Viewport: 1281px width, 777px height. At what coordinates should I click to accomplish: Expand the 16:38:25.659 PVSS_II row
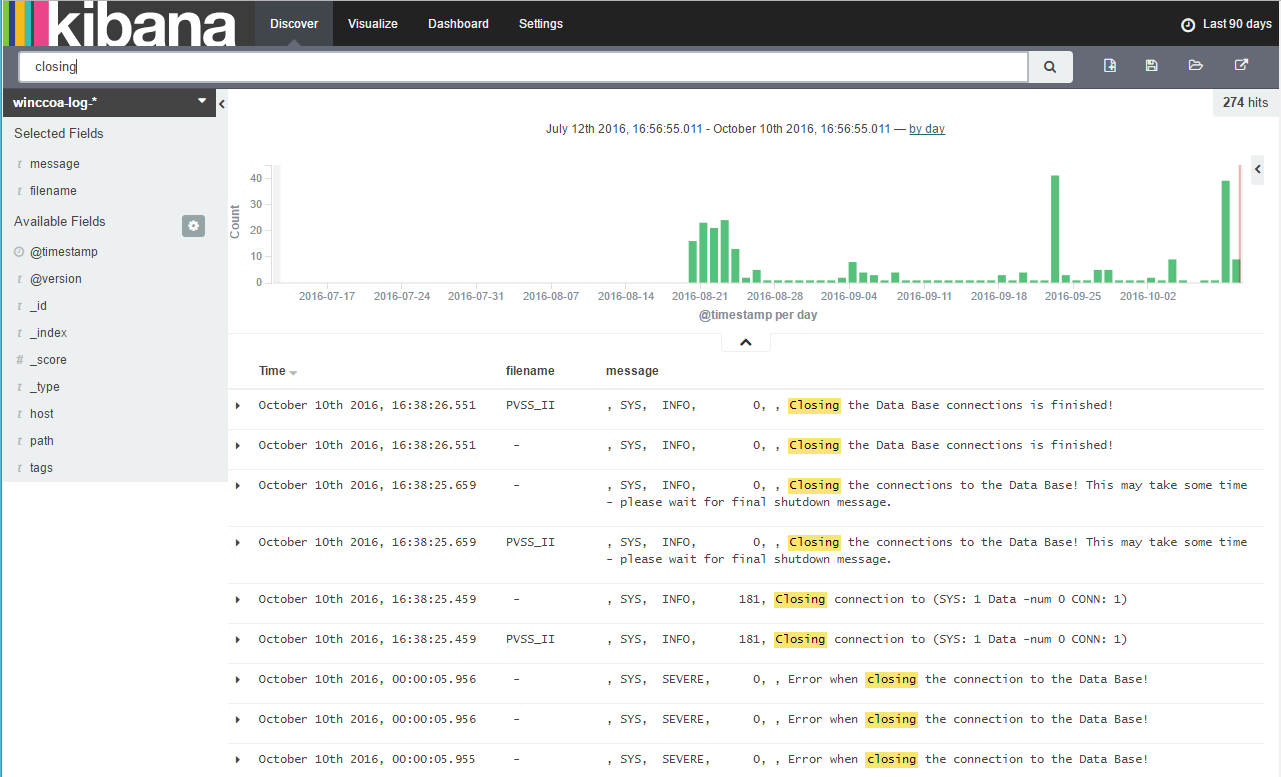point(238,542)
